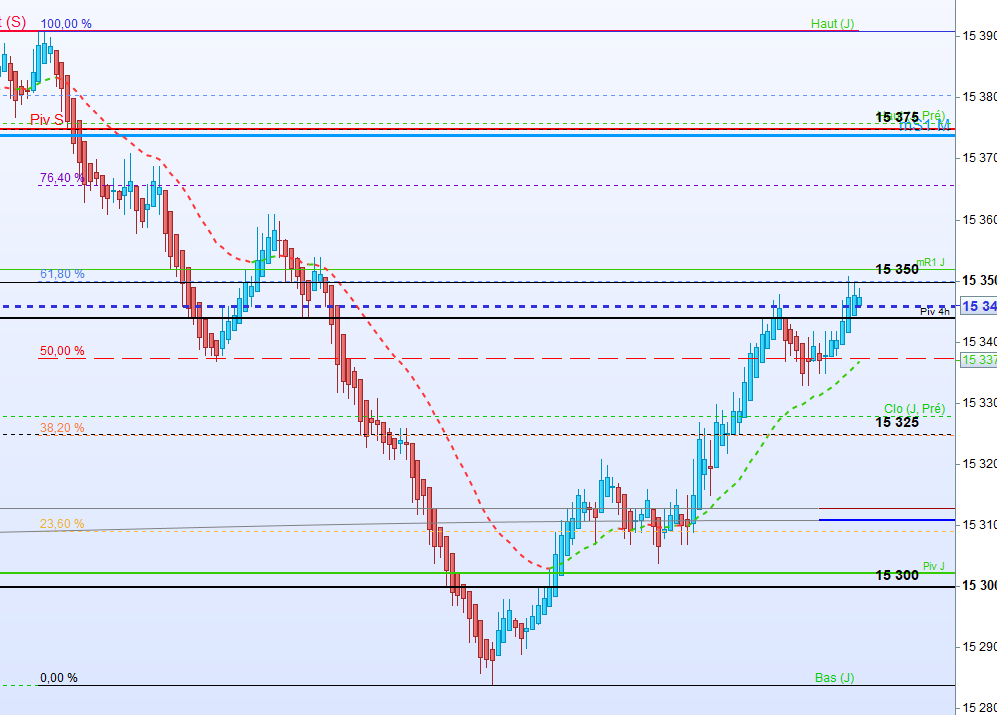Click the bold 15 350 label on the chart
The image size is (997, 715).
[x=897, y=269]
